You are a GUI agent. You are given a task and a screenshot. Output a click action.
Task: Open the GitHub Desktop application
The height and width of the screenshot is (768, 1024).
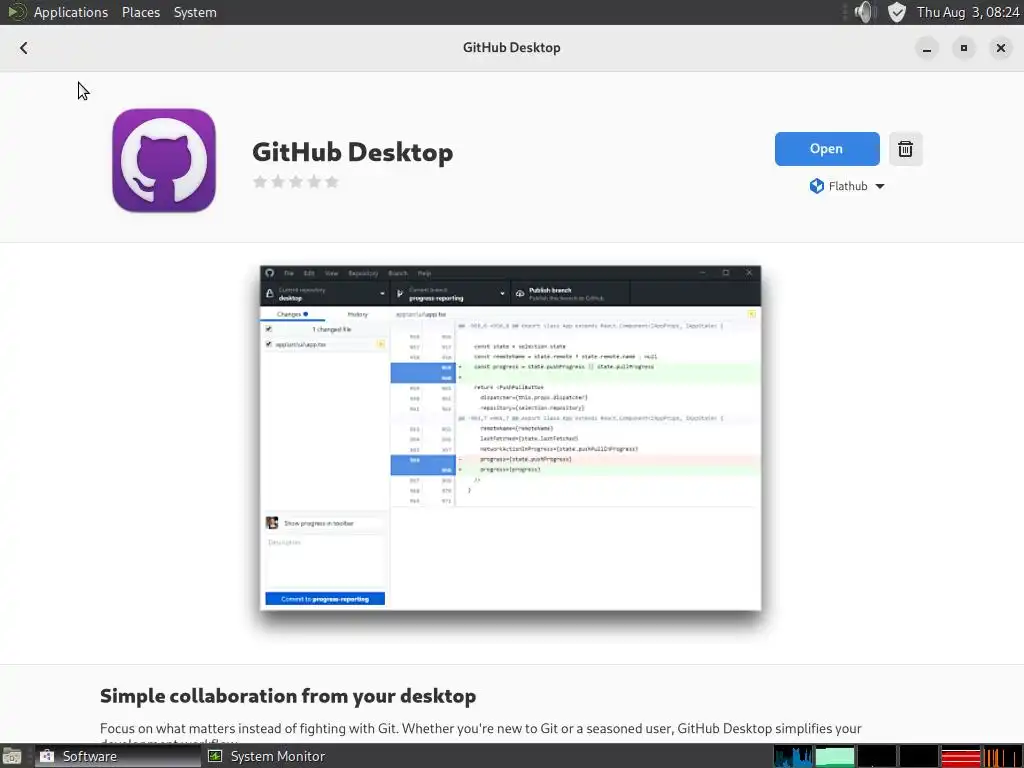point(827,149)
